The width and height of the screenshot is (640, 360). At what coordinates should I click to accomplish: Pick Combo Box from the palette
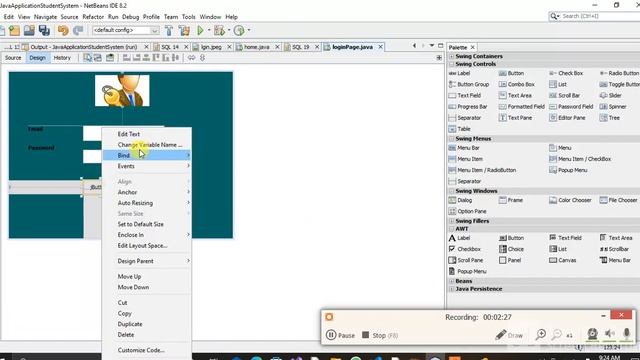click(517, 84)
